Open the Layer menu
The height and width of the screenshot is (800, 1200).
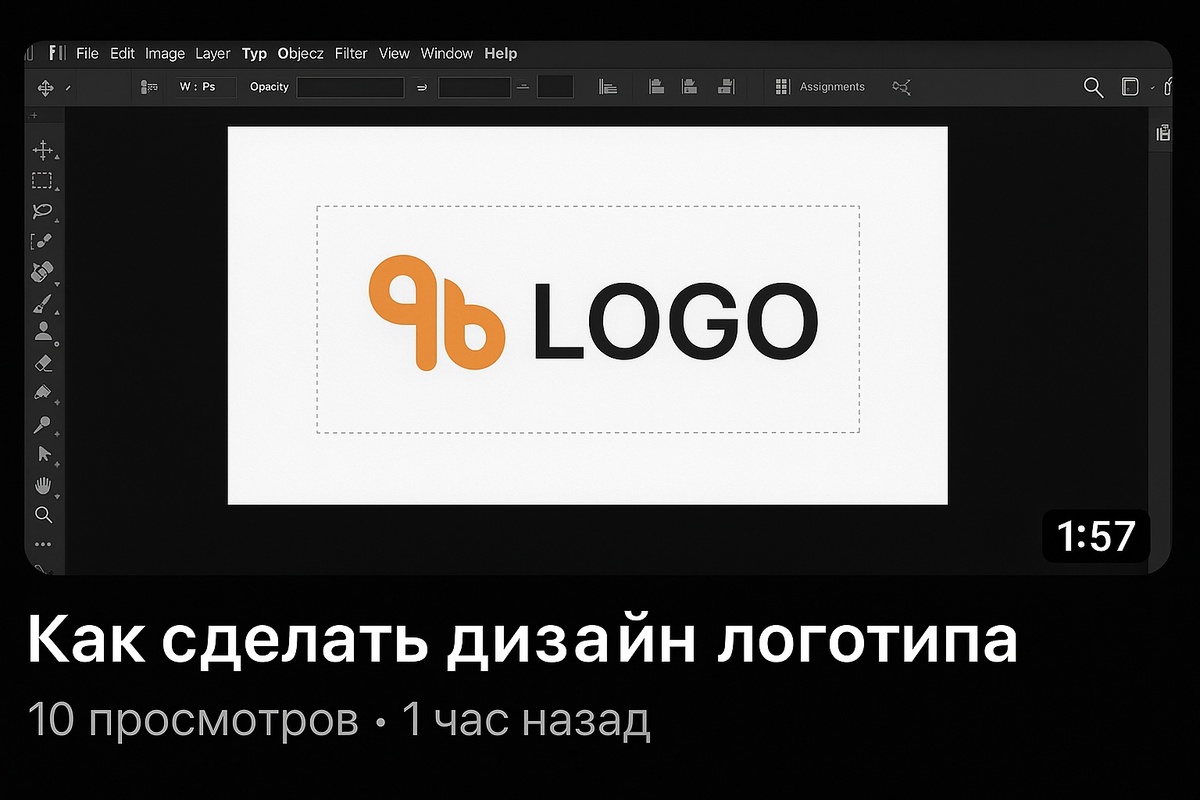click(213, 54)
